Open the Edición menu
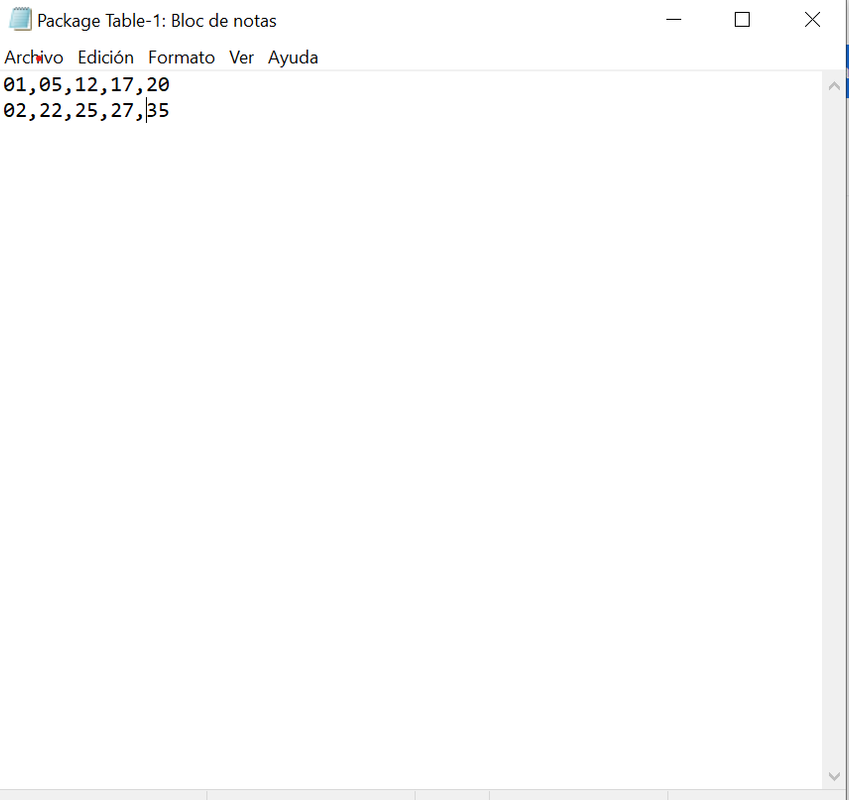The height and width of the screenshot is (800, 849). click(x=106, y=57)
